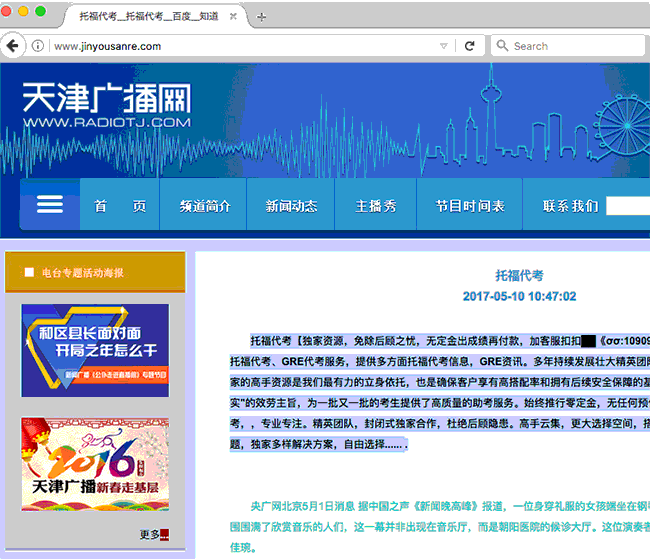Open a new tab with plus icon

(262, 17)
